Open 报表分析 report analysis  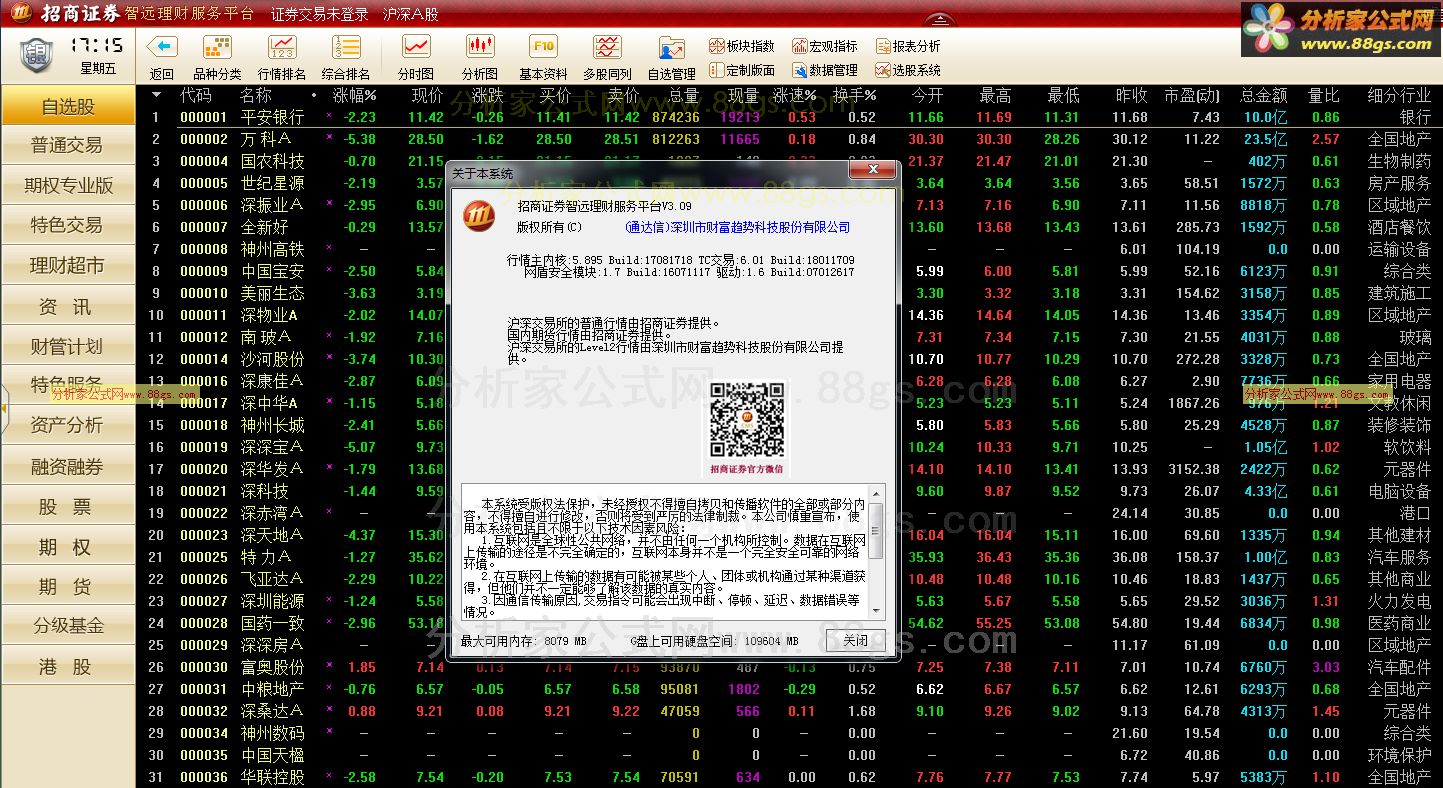click(908, 46)
